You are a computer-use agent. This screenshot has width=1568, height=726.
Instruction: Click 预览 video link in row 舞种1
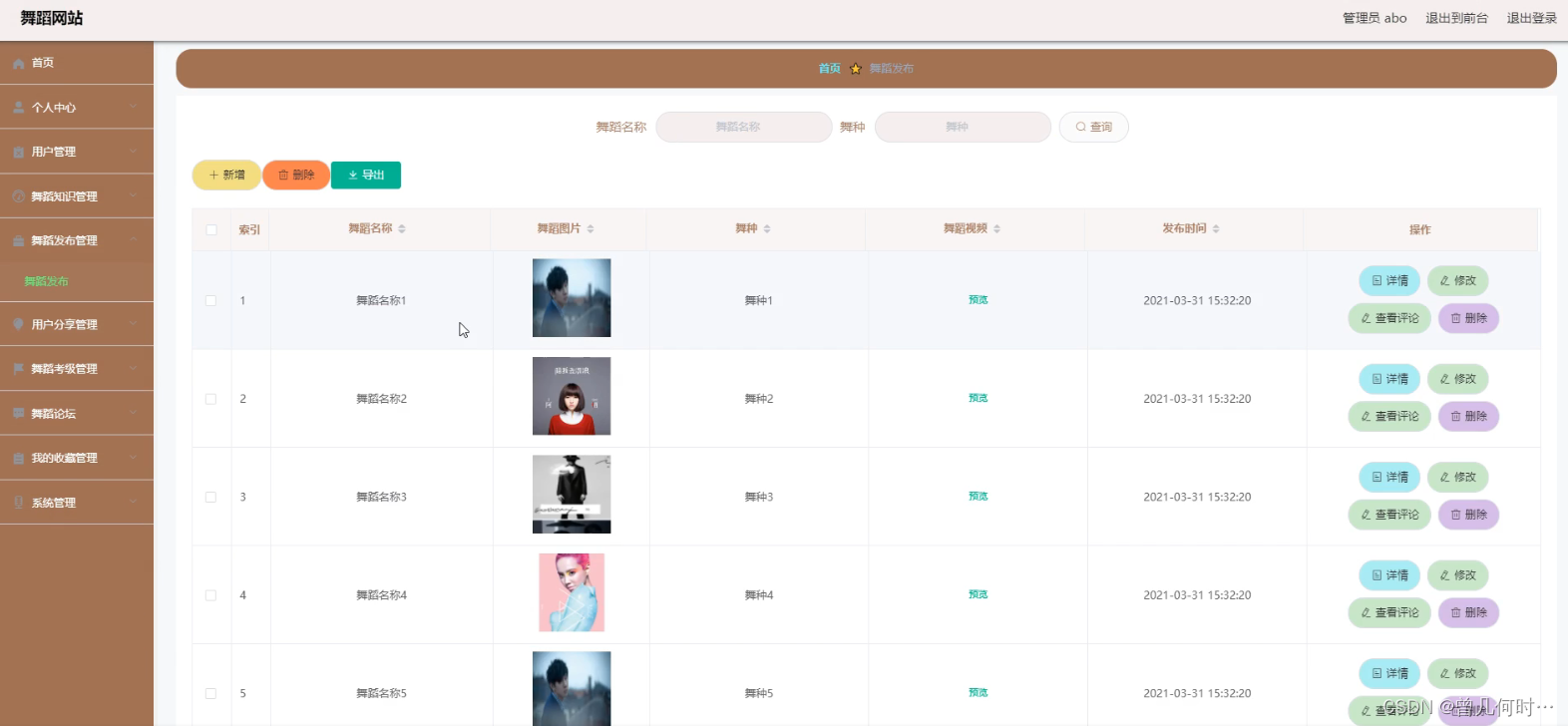(x=978, y=300)
